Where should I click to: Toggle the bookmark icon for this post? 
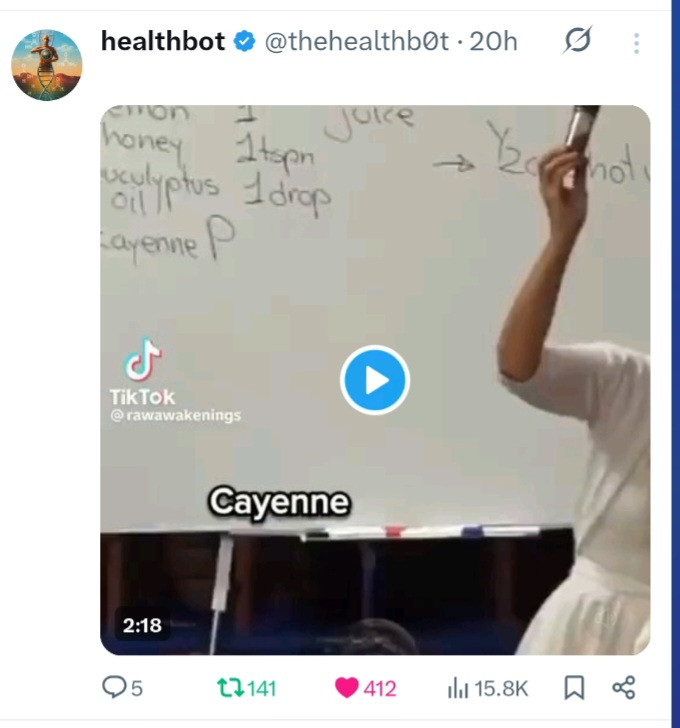(574, 688)
